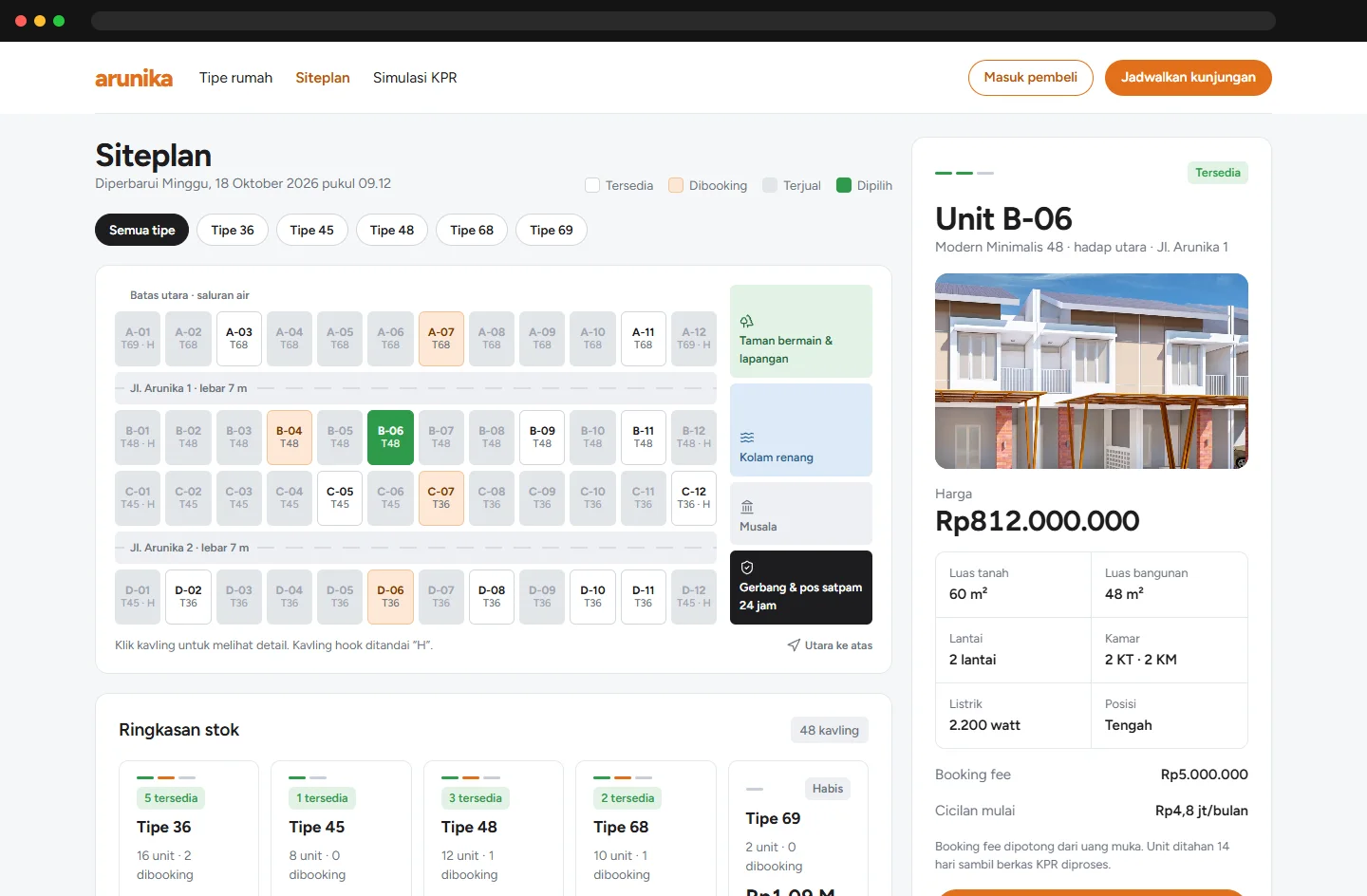The image size is (1367, 896).
Task: Click the compass arrow beside Utara ke atas
Action: coord(794,645)
